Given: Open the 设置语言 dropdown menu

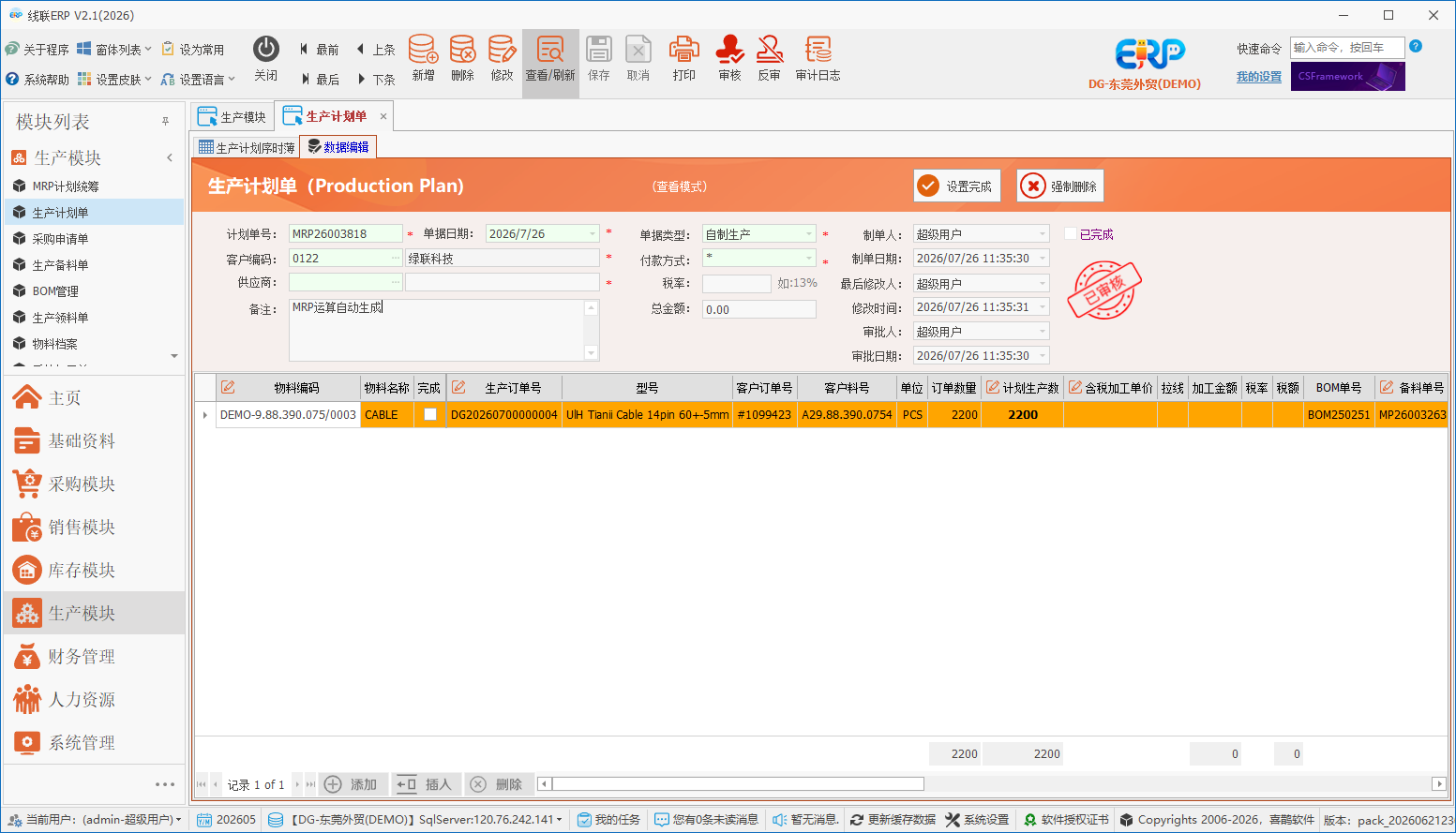Looking at the screenshot, I should coord(198,80).
